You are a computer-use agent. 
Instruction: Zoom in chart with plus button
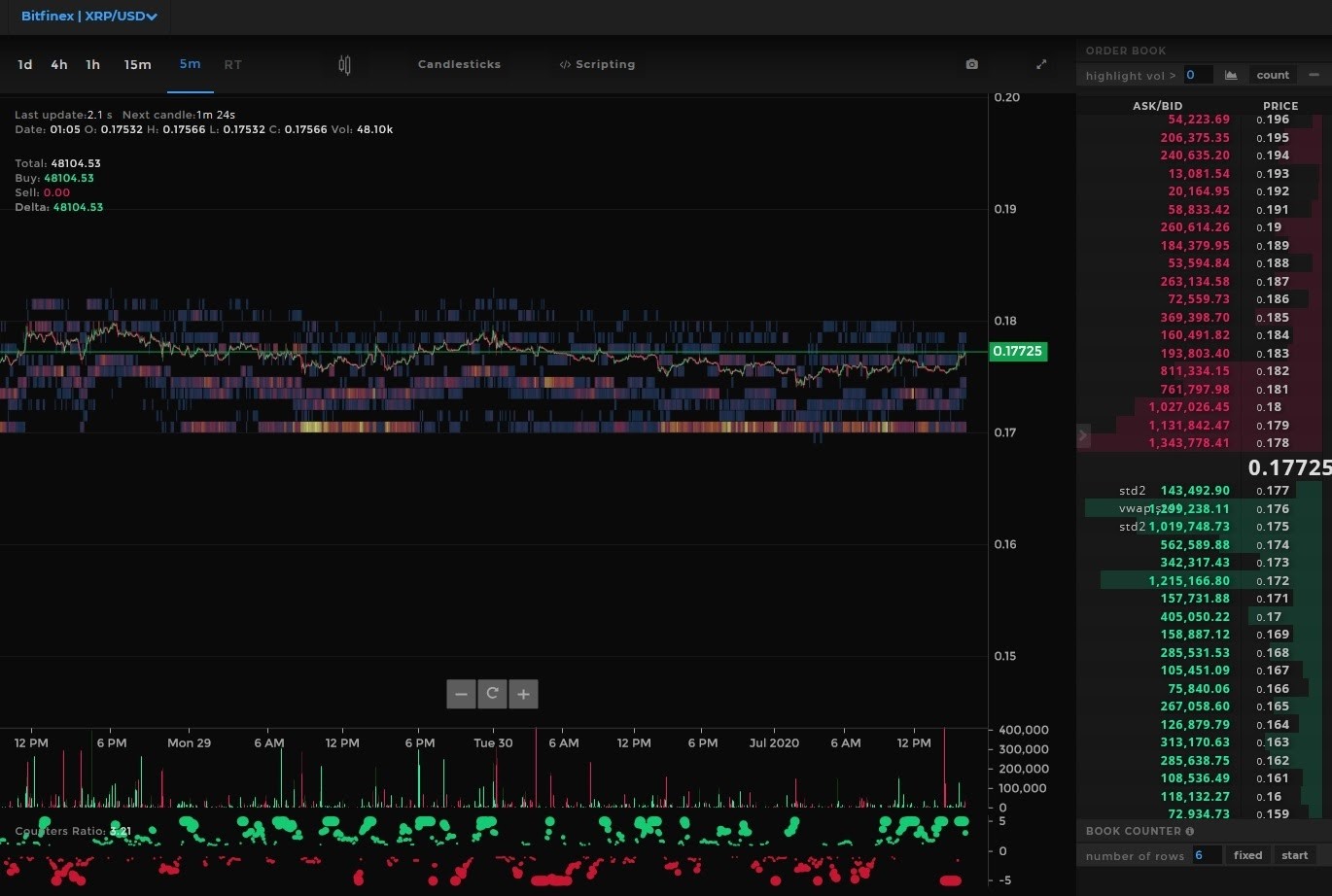(x=523, y=694)
